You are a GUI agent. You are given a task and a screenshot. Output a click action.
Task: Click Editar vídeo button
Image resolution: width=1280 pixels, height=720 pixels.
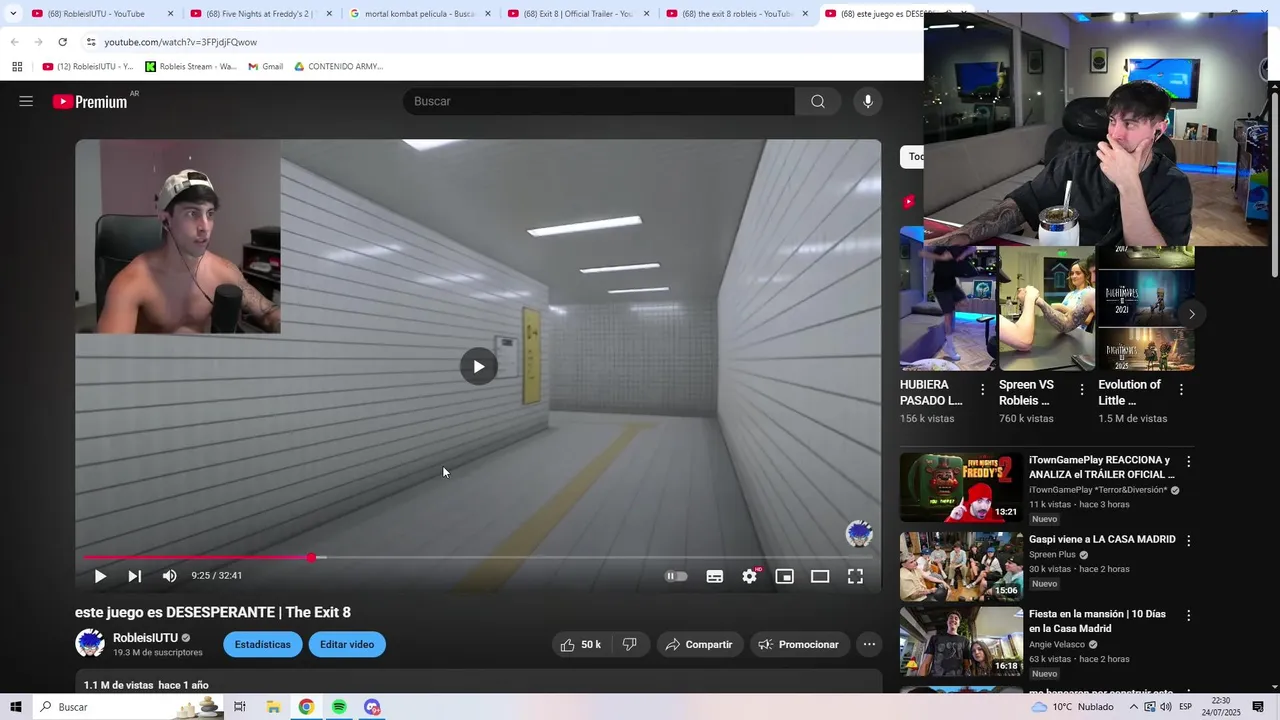pos(347,645)
